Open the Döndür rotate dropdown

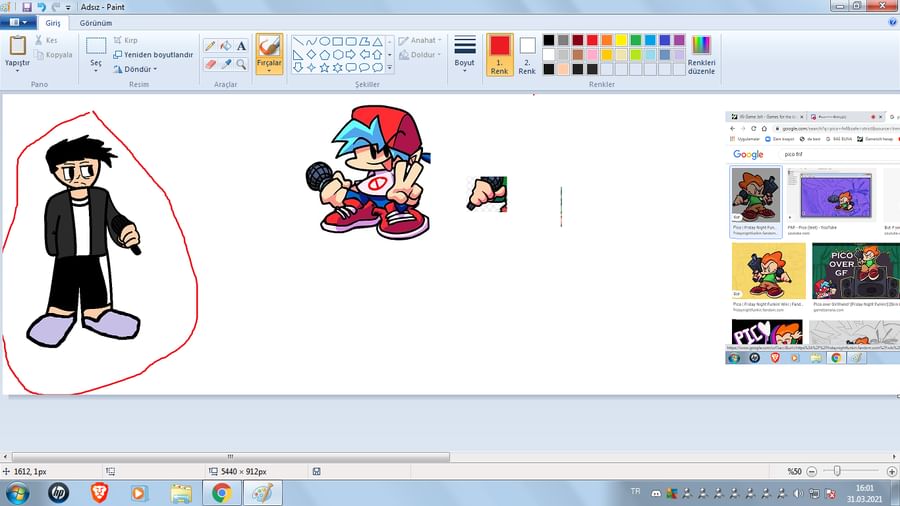click(x=135, y=69)
